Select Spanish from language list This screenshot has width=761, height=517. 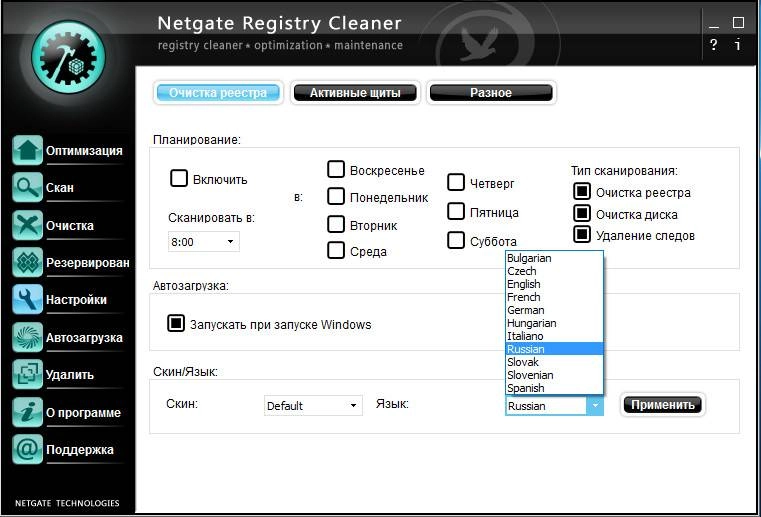(554, 388)
